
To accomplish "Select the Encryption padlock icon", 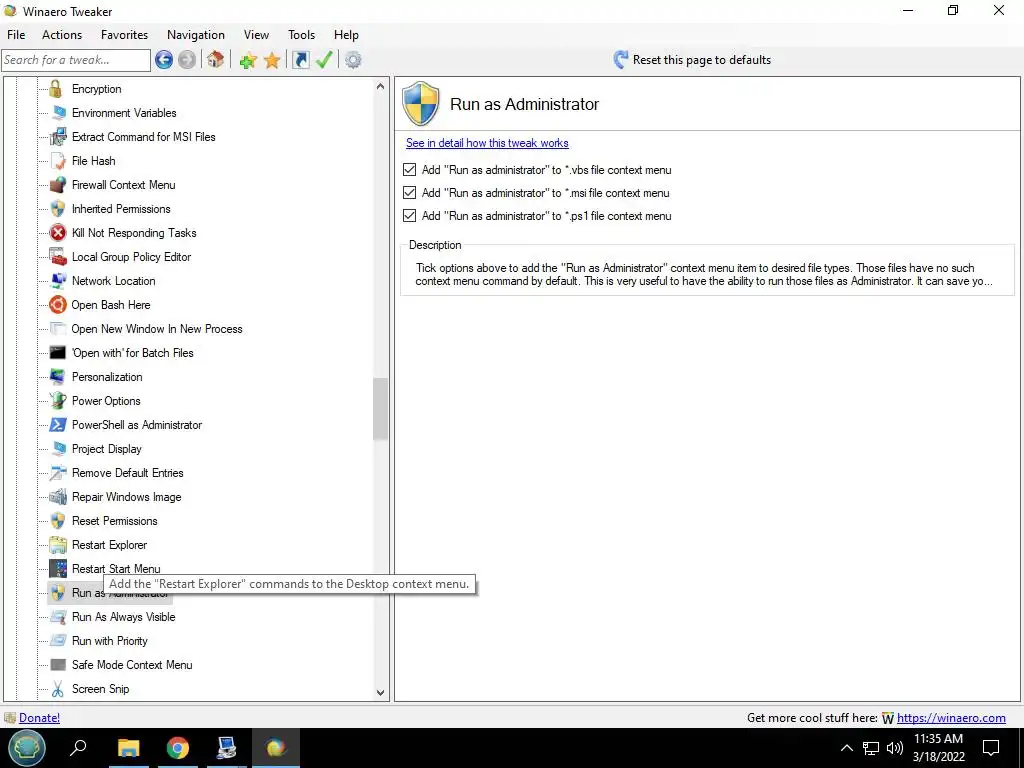I will (x=57, y=89).
